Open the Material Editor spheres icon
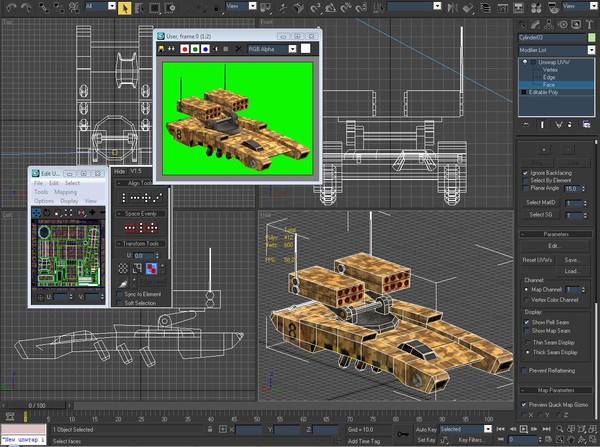The width and height of the screenshot is (600, 447). coord(536,7)
